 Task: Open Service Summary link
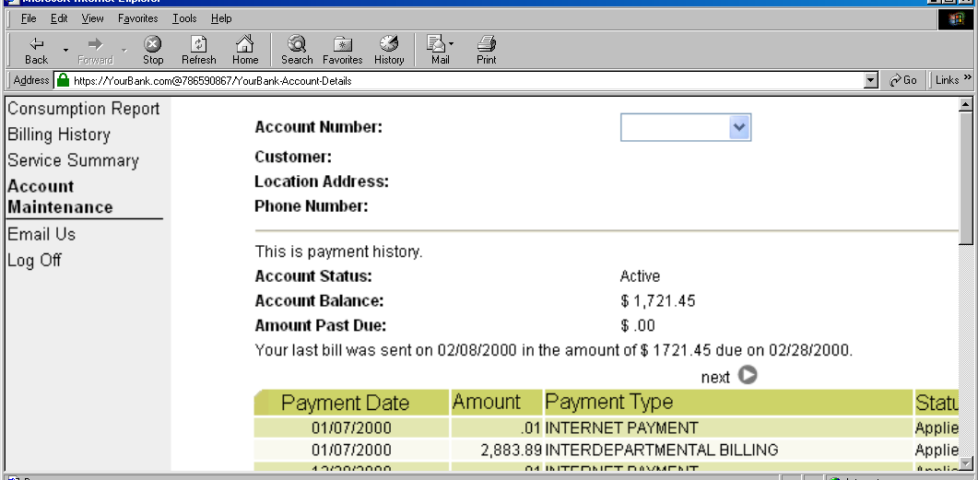pyautogui.click(x=73, y=160)
